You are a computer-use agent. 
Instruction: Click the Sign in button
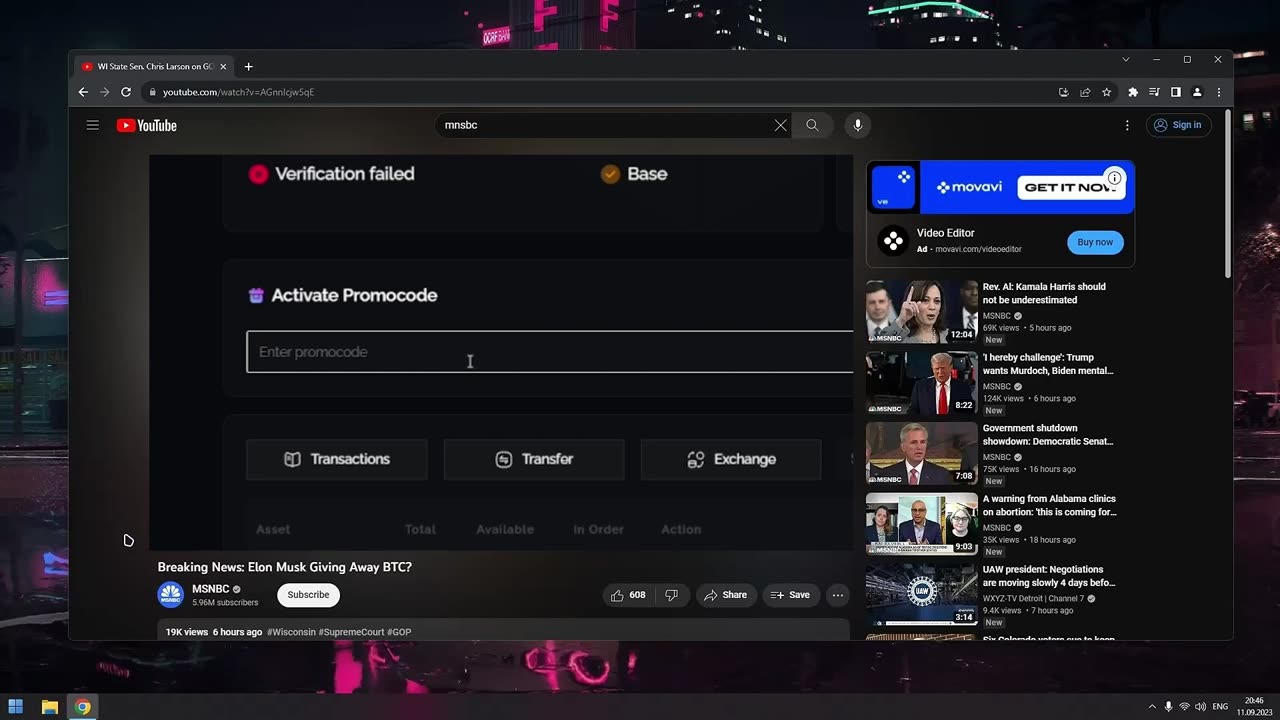tap(1178, 125)
